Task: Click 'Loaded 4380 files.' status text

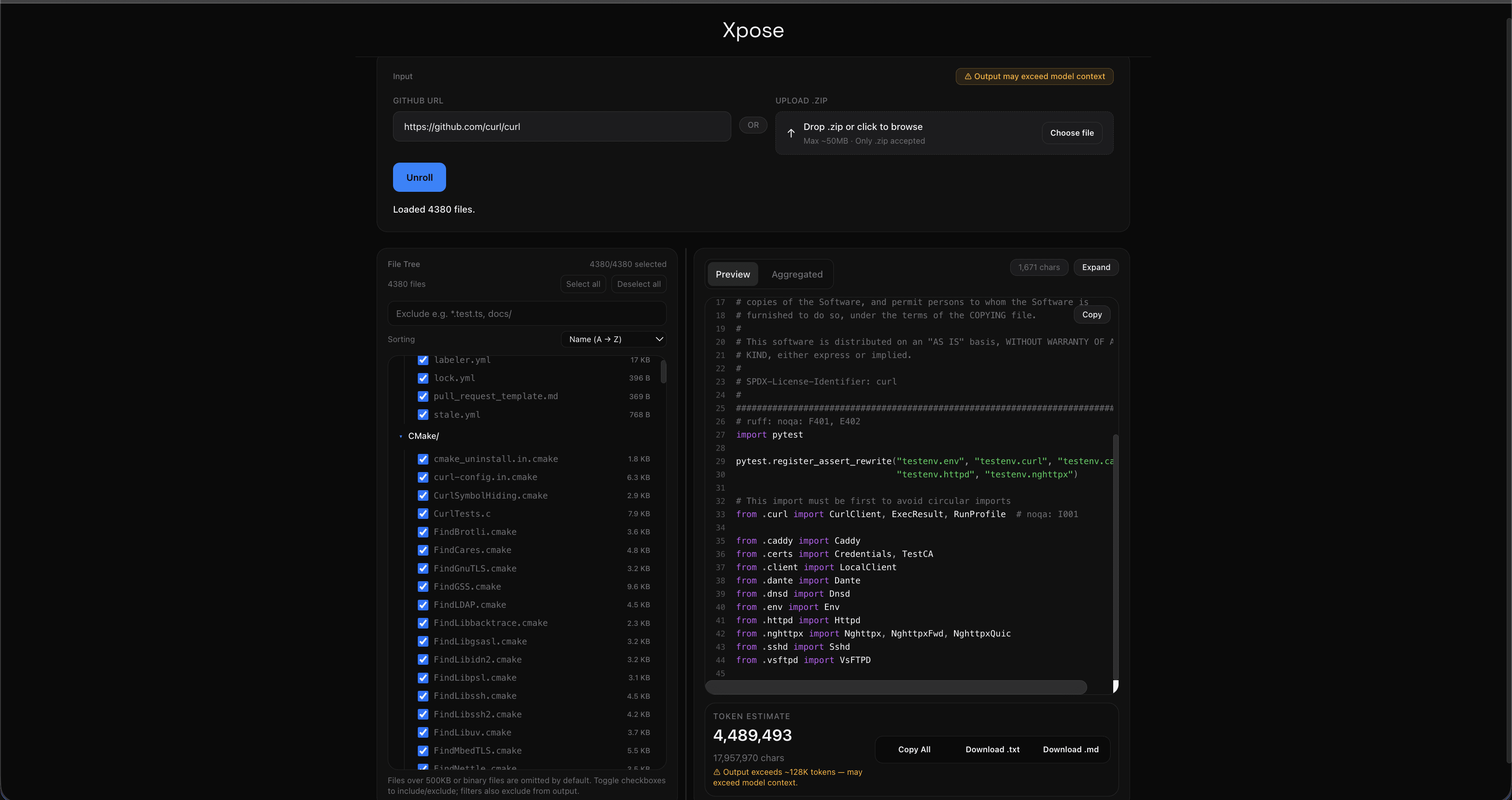Action: pos(434,210)
